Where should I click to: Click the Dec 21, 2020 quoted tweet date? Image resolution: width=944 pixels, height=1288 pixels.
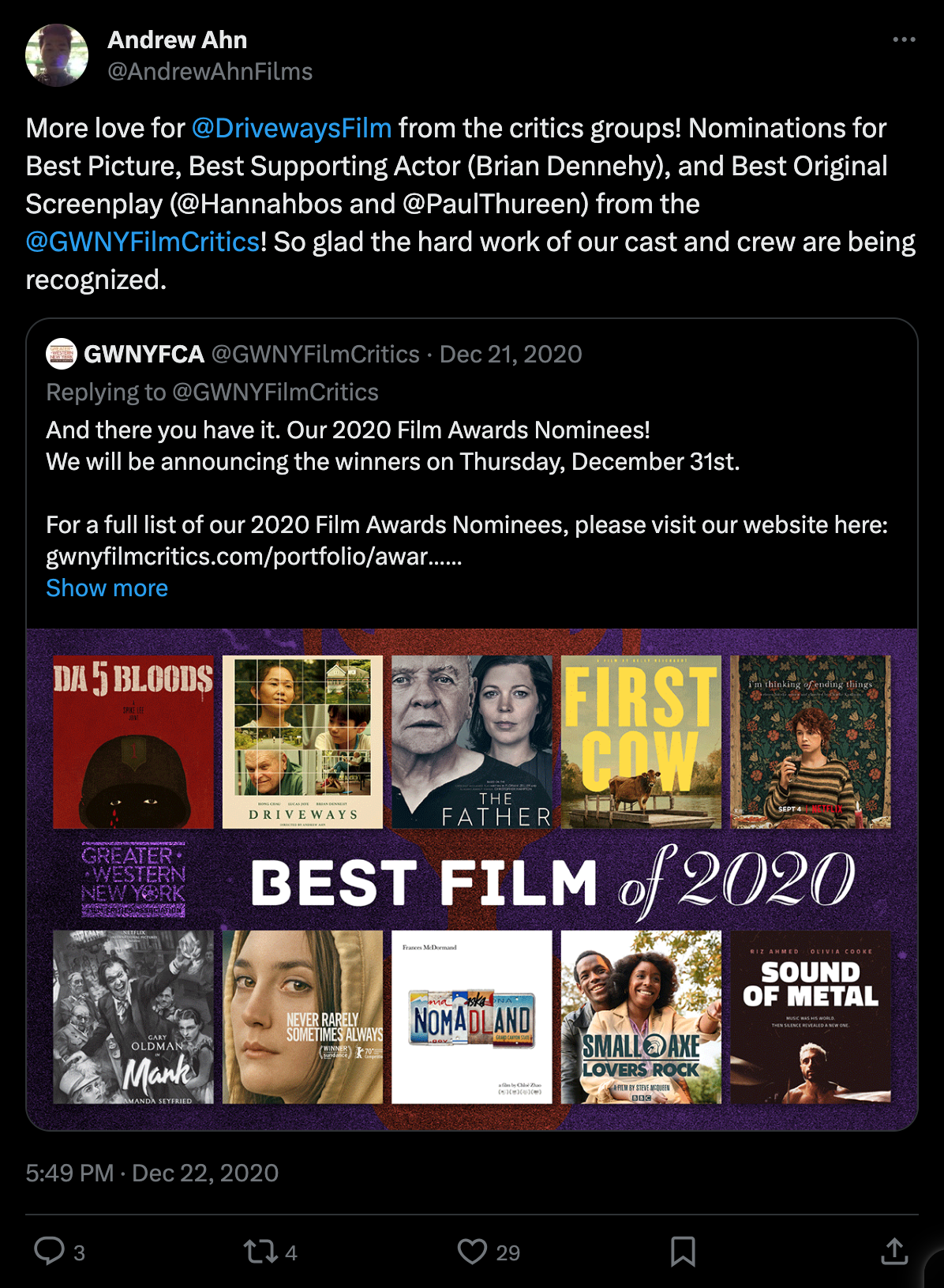pos(511,355)
